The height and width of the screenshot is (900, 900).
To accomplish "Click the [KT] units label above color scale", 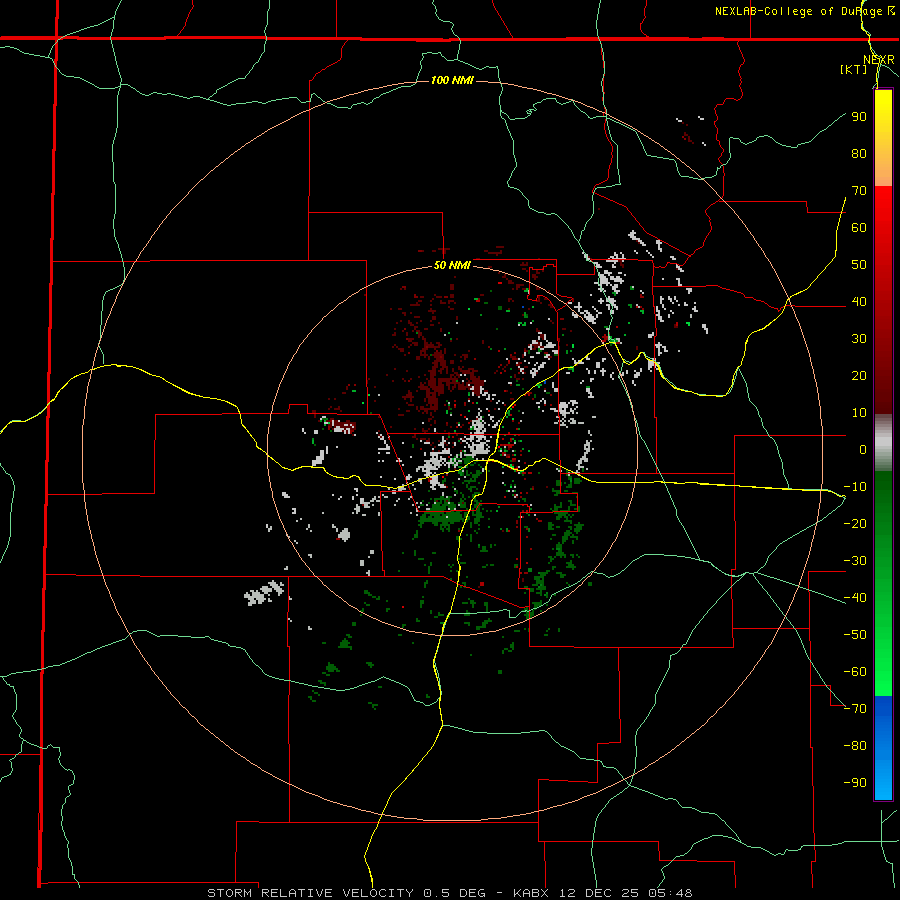I will point(854,69).
